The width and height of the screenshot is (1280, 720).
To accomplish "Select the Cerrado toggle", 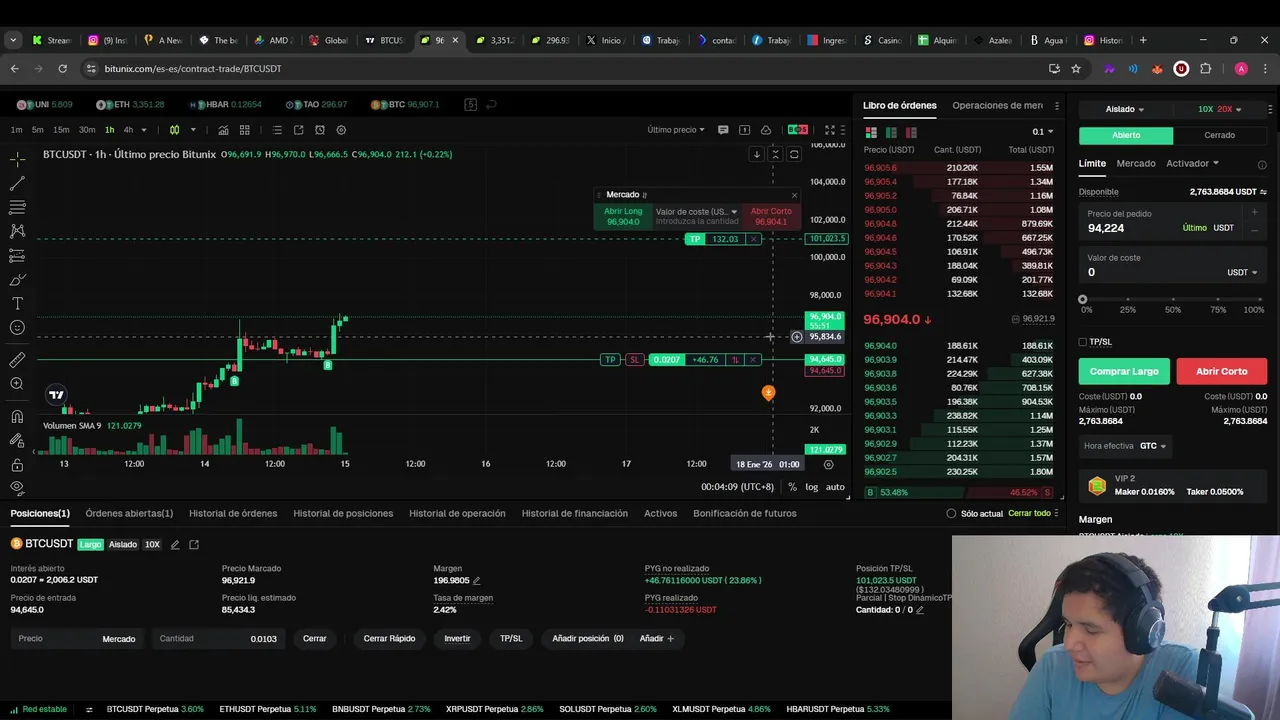I will [x=1220, y=135].
